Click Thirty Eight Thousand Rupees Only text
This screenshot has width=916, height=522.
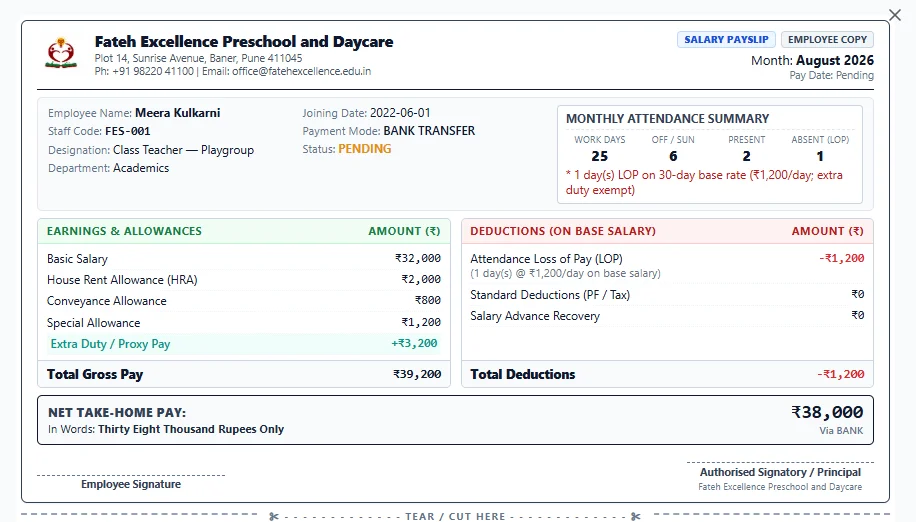[190, 429]
